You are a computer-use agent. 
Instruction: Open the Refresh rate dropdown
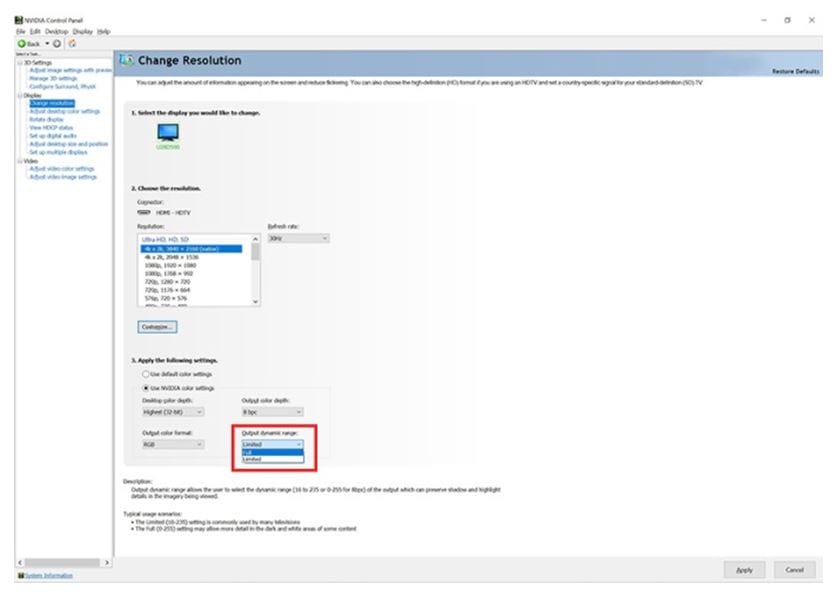point(298,239)
